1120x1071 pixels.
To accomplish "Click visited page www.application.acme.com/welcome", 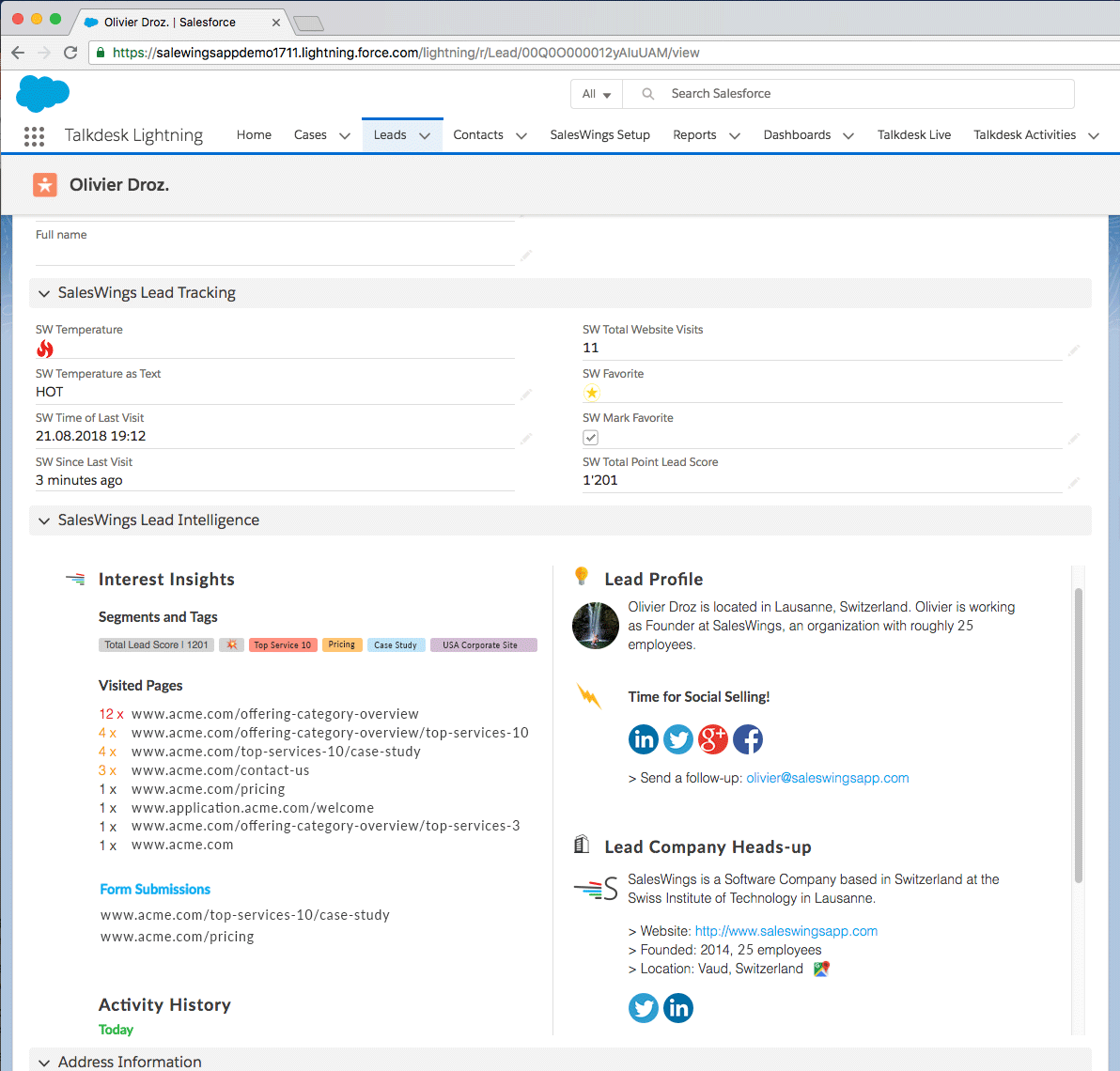I will [252, 808].
